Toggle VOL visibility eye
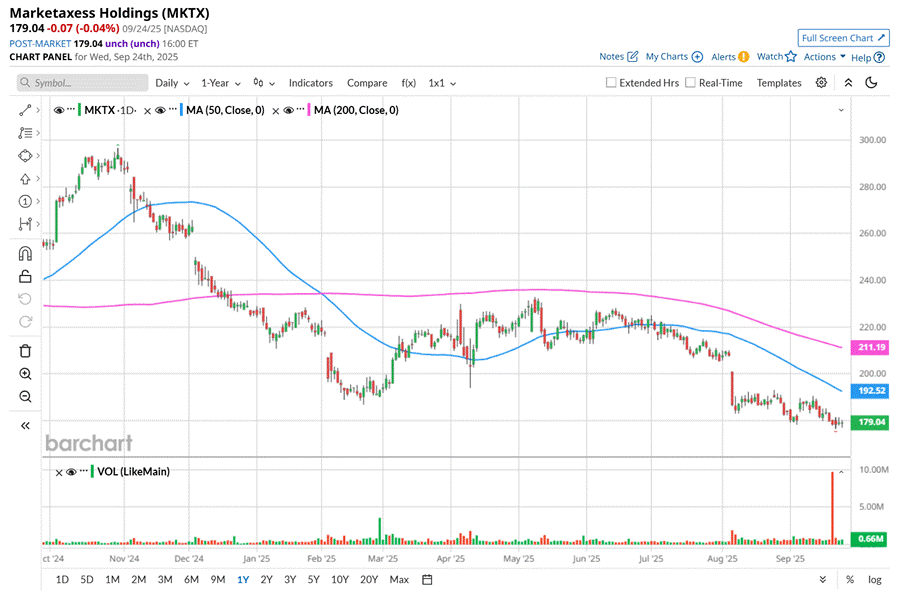The height and width of the screenshot is (594, 904). tap(71, 472)
